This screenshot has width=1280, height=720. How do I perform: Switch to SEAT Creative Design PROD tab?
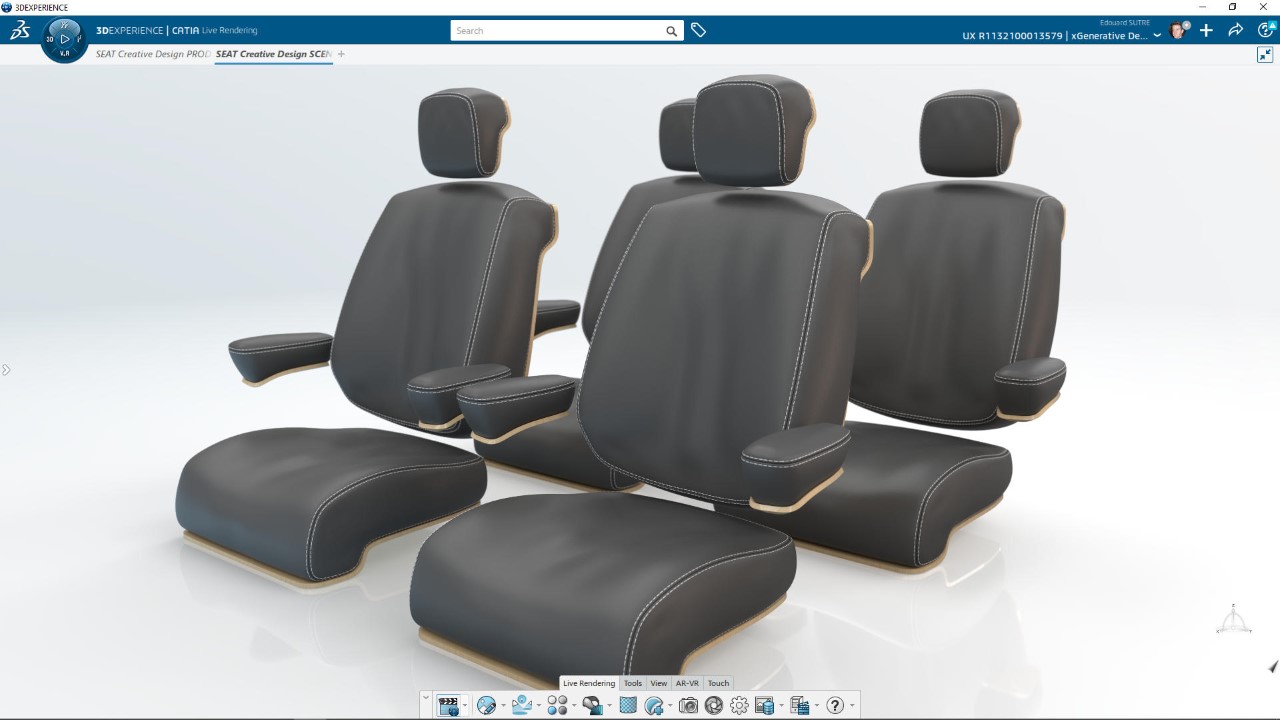153,54
